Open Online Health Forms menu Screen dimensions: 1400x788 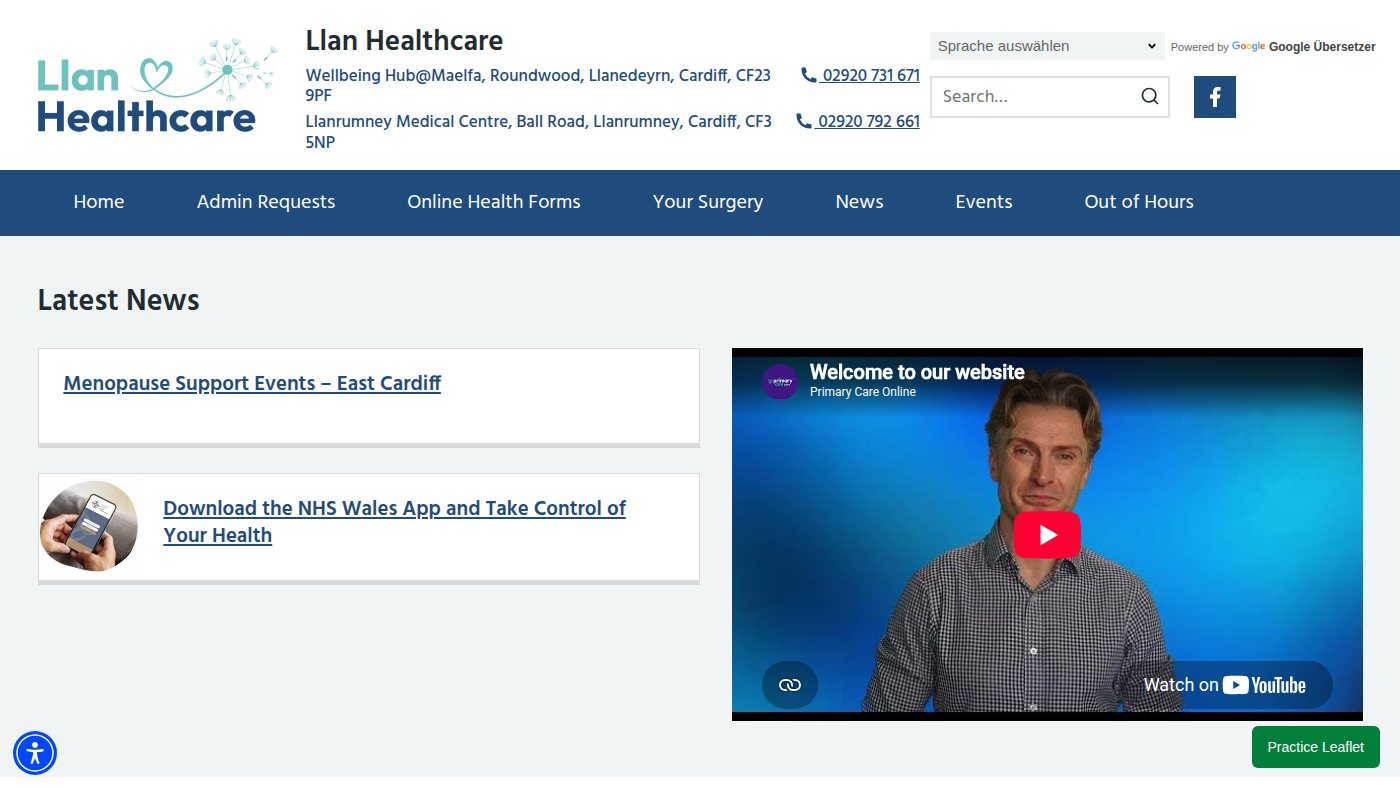tap(494, 202)
